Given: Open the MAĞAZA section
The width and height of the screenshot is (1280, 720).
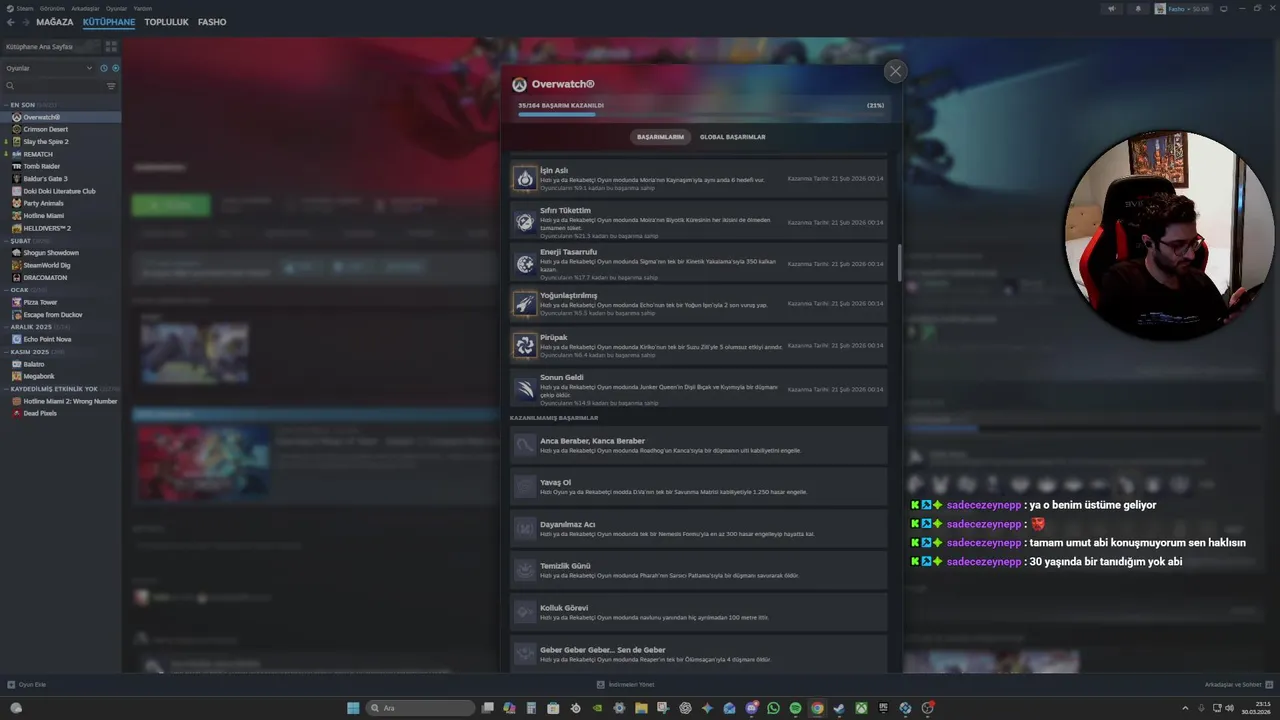Looking at the screenshot, I should click(x=55, y=22).
